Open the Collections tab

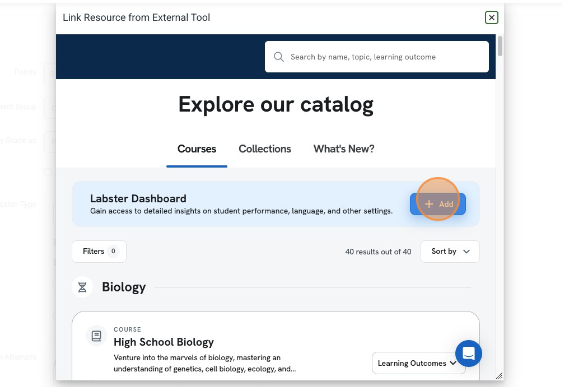click(265, 149)
